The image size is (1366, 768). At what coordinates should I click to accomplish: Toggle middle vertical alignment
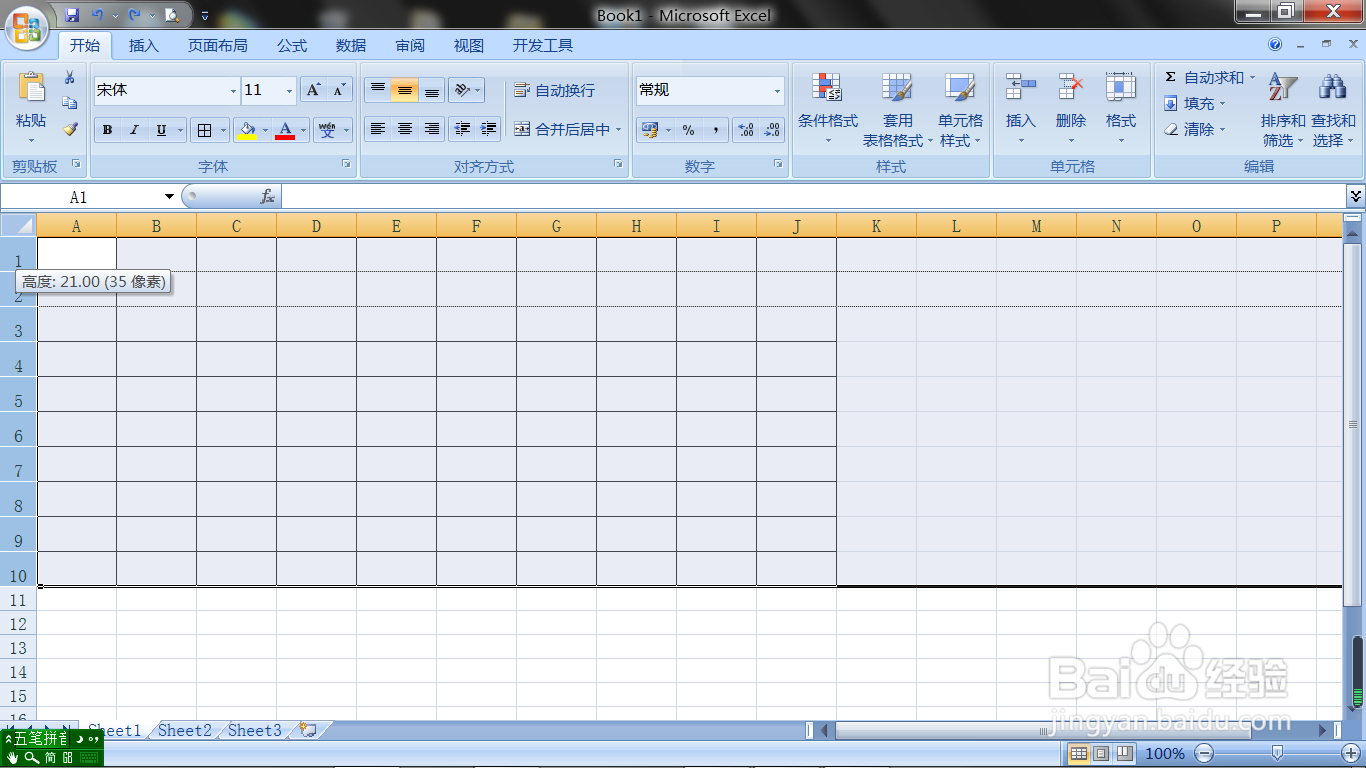click(x=405, y=90)
